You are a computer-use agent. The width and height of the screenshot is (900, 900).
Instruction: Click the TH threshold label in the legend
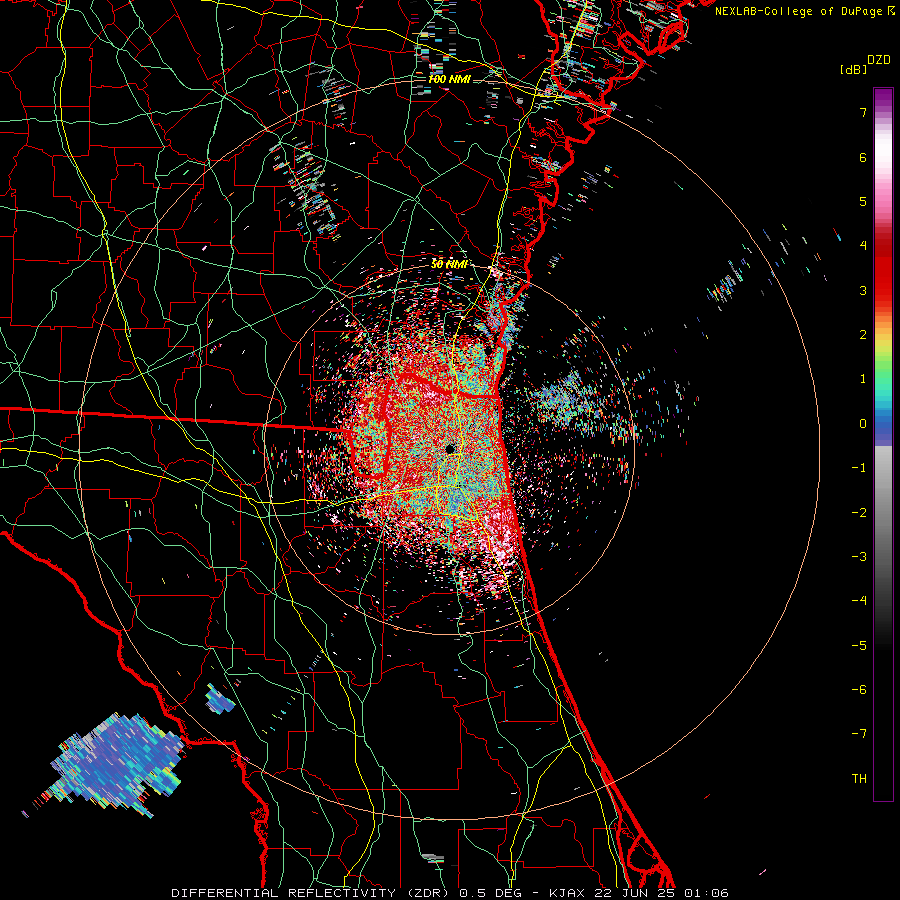tap(859, 778)
